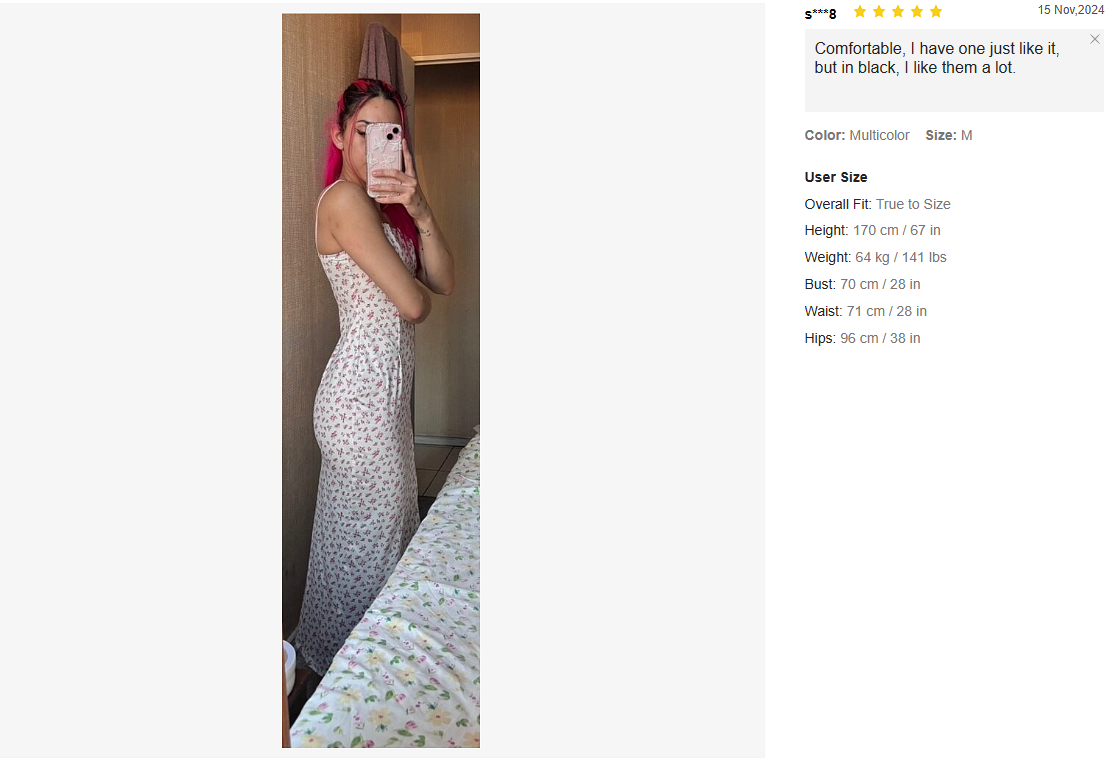Viewport: 1116px width, 765px height.
Task: Click the third rating star
Action: (x=898, y=12)
